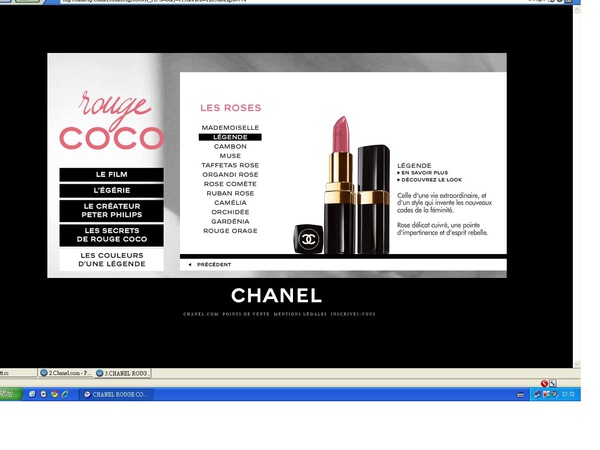Click the lipstick cap with CC logo
Image resolution: width=600 pixels, height=450 pixels.
click(x=308, y=239)
